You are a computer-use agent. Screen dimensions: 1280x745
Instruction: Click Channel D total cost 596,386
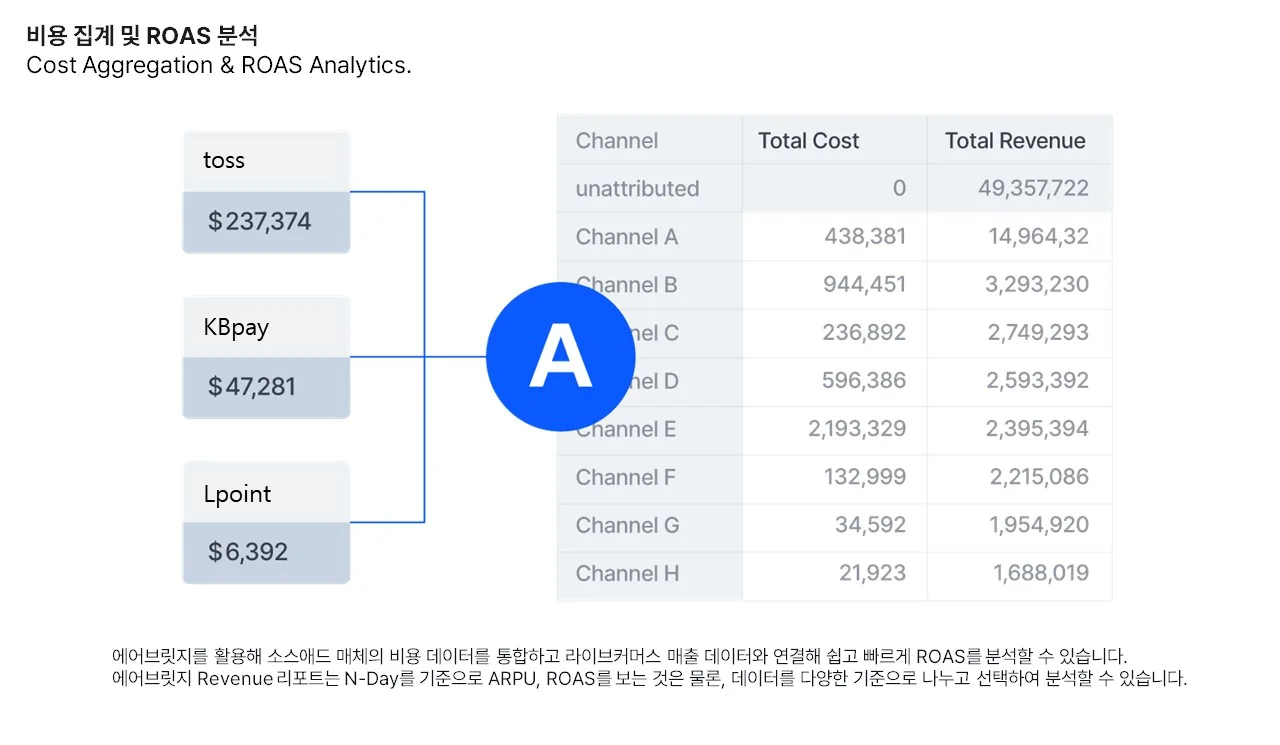point(864,381)
